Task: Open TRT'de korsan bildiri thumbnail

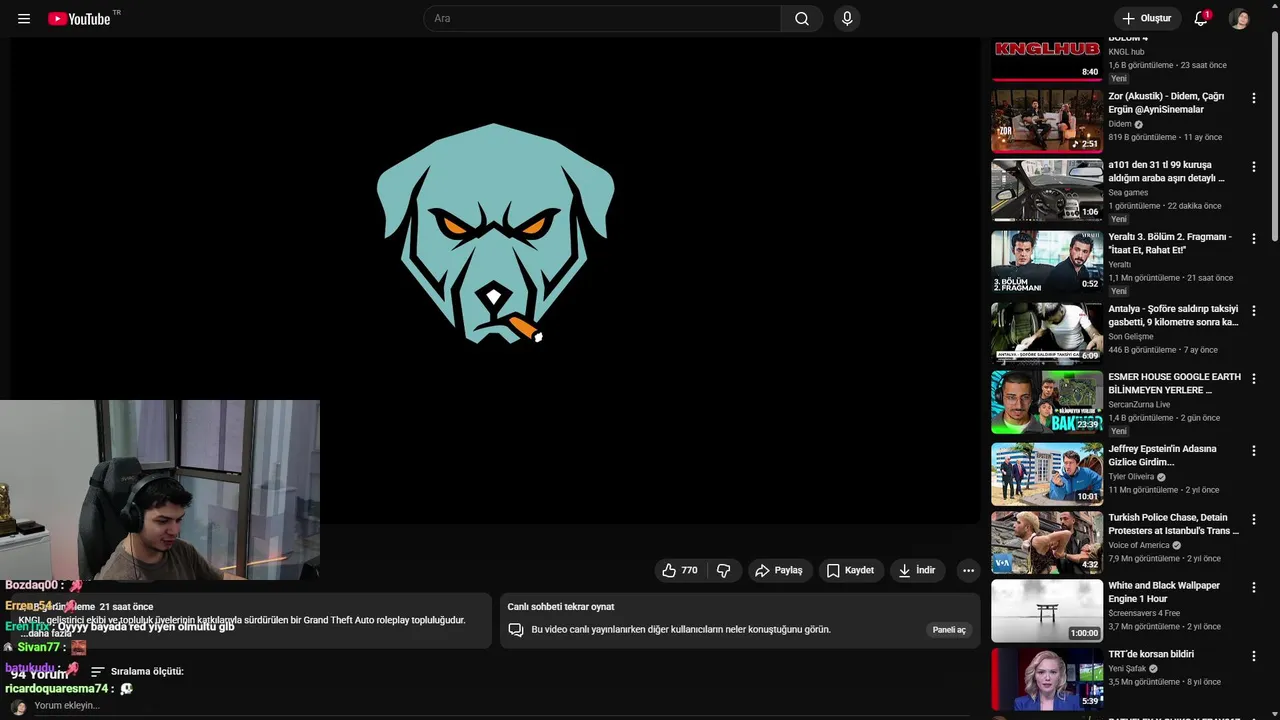Action: point(1047,678)
